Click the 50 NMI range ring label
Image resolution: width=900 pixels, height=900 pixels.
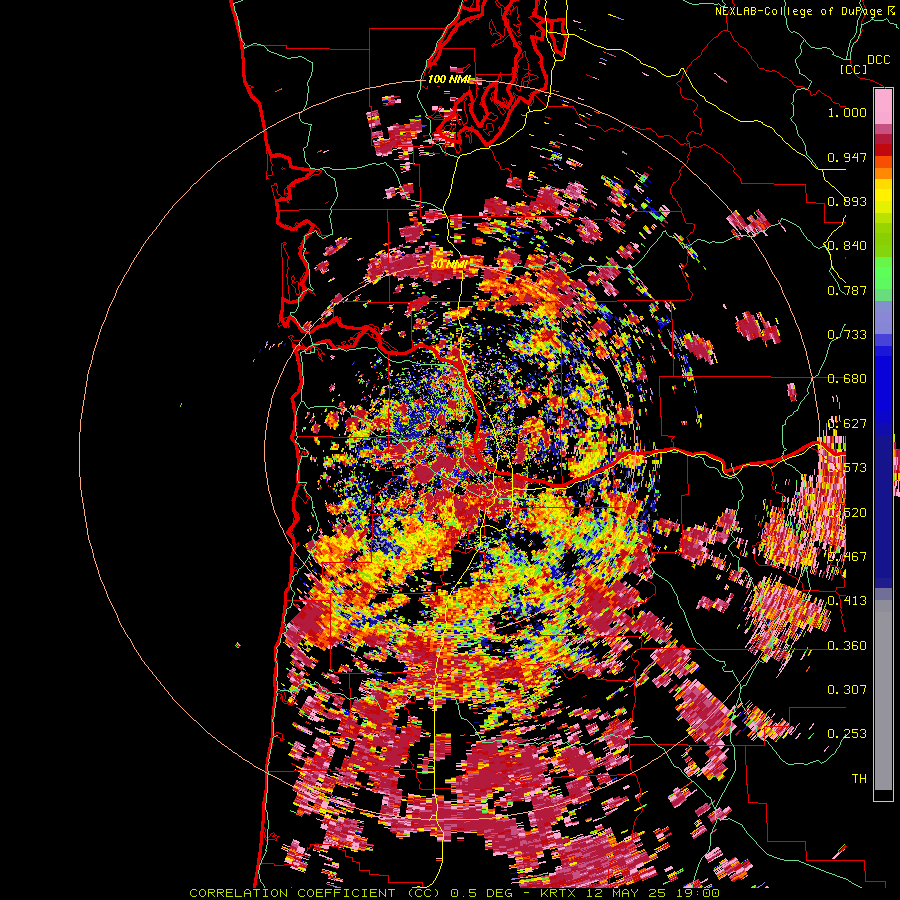click(x=449, y=265)
